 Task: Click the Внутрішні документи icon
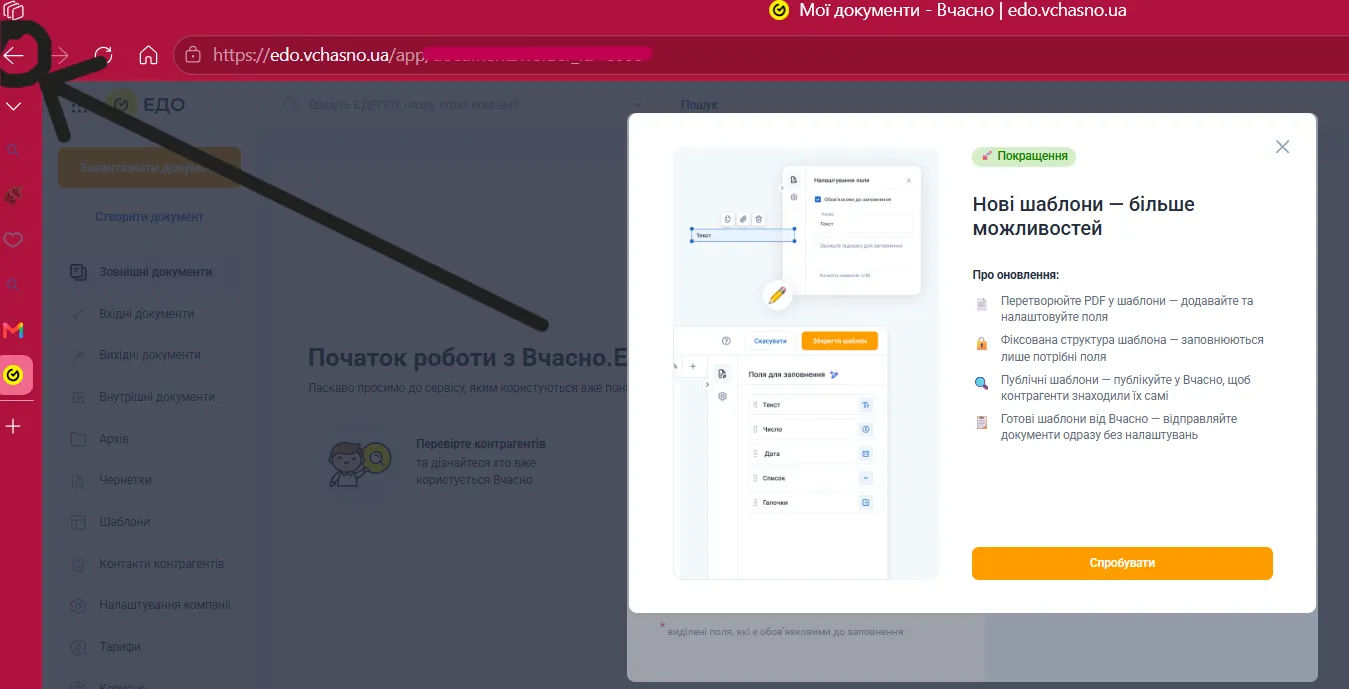(78, 397)
